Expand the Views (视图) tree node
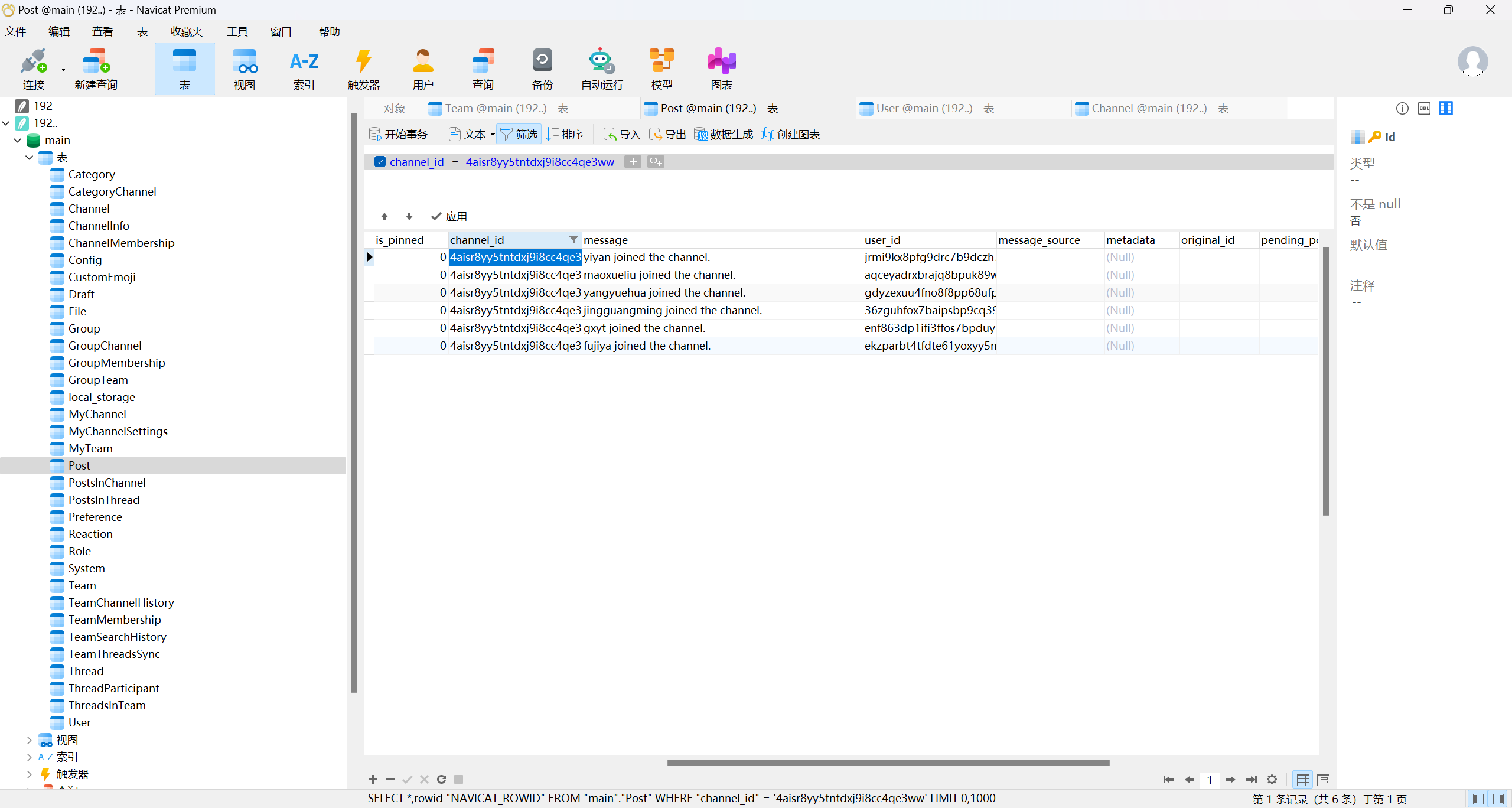This screenshot has width=1512, height=808. click(29, 739)
